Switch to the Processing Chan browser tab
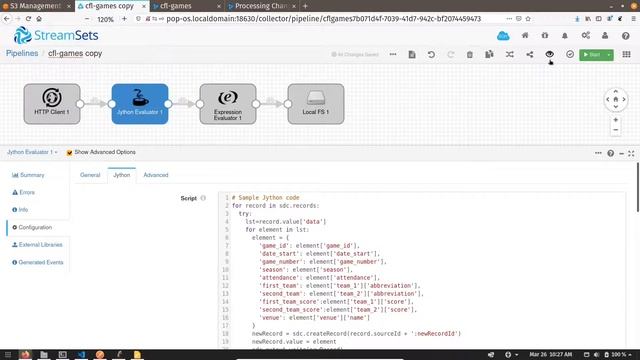The image size is (640, 360). coord(261,6)
